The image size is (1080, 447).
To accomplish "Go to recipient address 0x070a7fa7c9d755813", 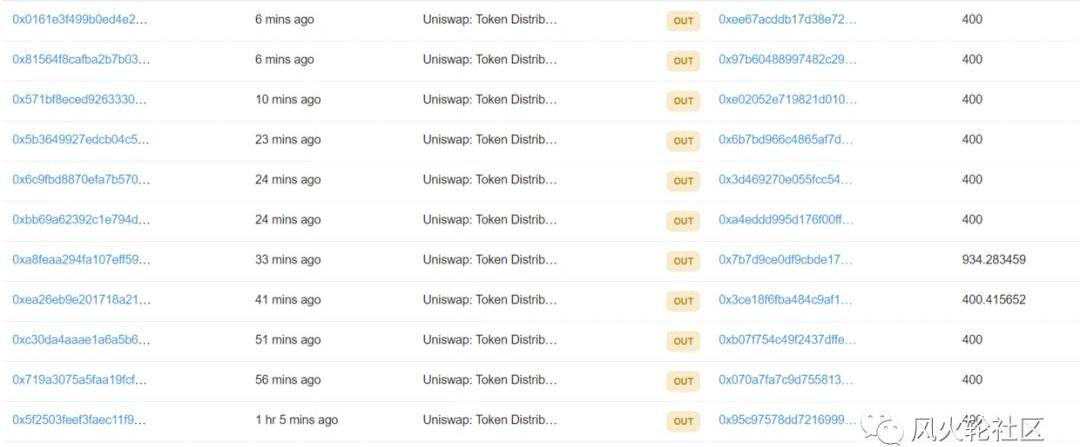I will pos(787,379).
